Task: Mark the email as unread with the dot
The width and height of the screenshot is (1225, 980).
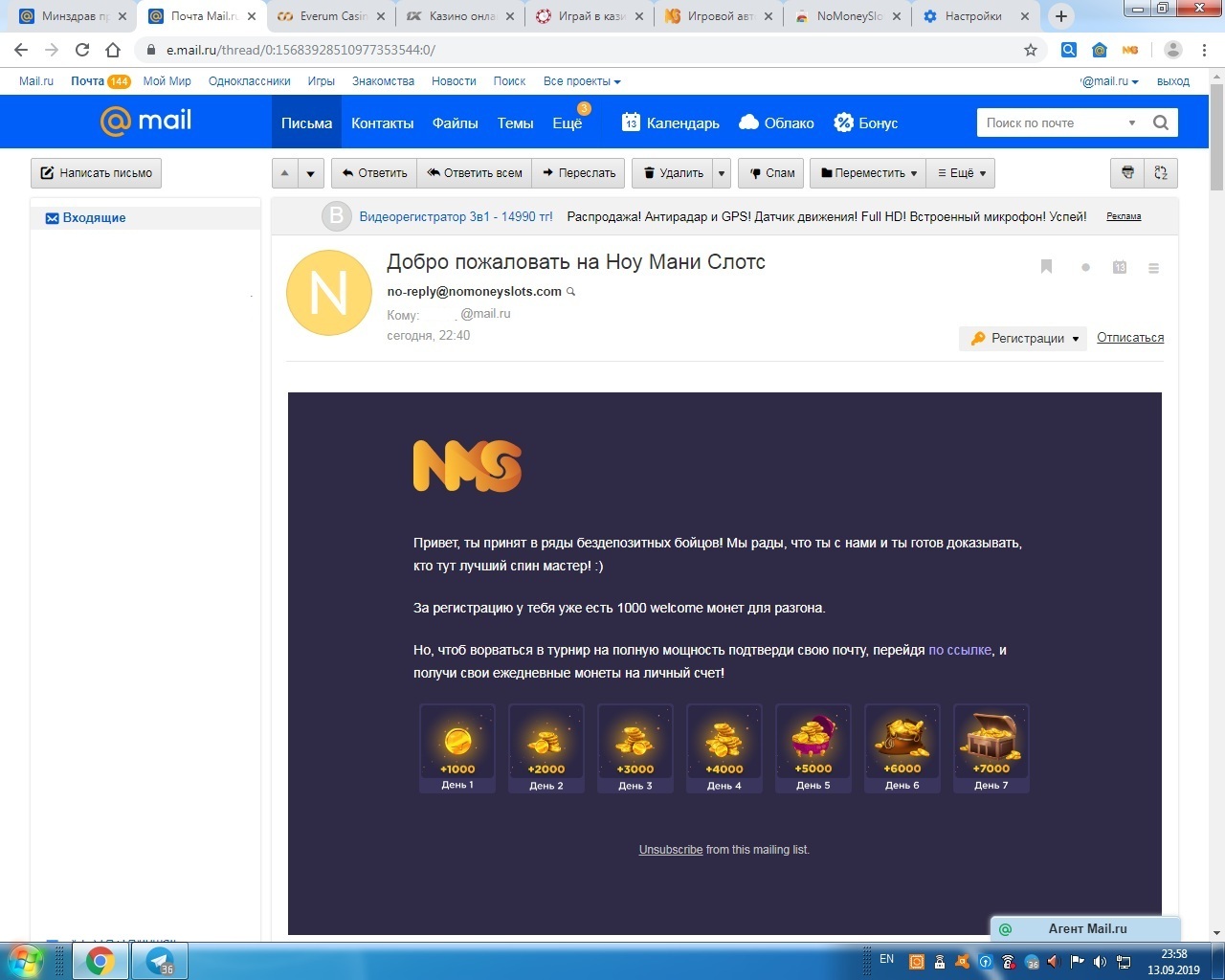Action: pos(1085,268)
